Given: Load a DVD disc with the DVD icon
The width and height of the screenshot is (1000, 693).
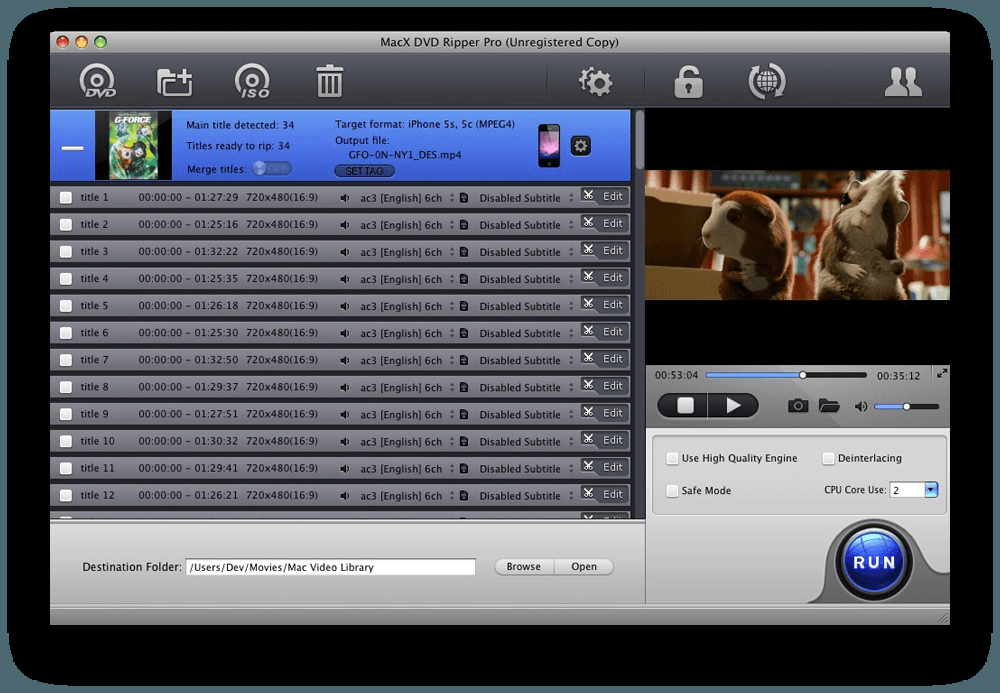Looking at the screenshot, I should 98,81.
